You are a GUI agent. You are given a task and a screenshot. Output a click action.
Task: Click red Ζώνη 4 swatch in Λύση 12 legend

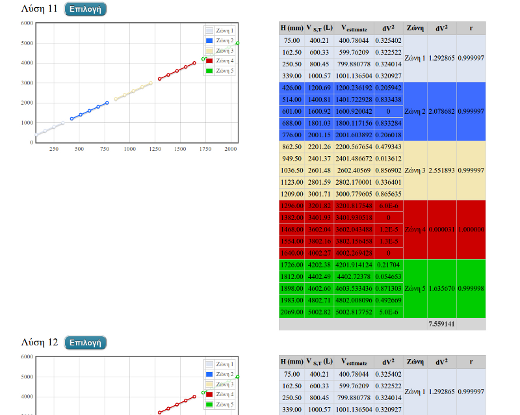click(209, 394)
